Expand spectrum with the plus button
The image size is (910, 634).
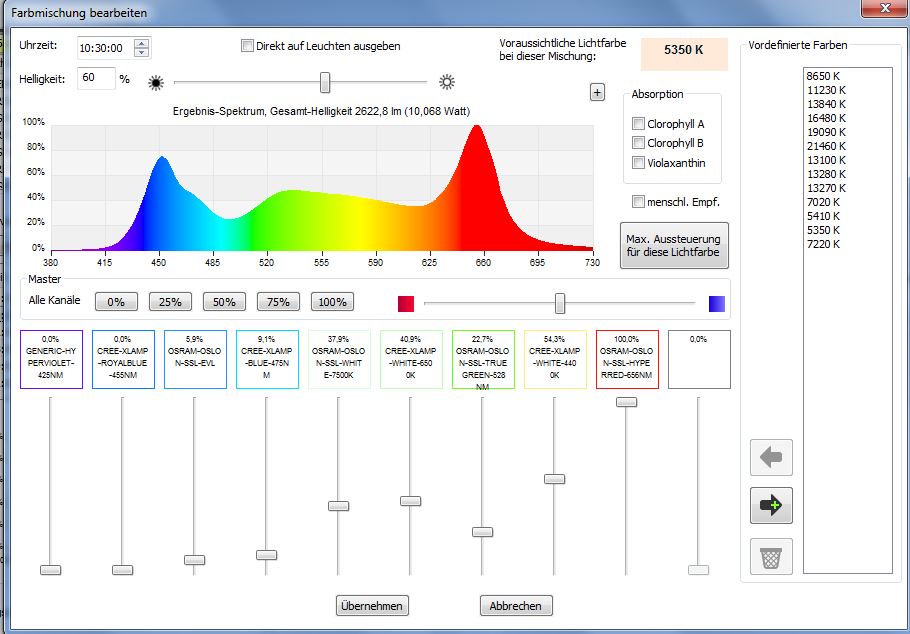point(597,93)
